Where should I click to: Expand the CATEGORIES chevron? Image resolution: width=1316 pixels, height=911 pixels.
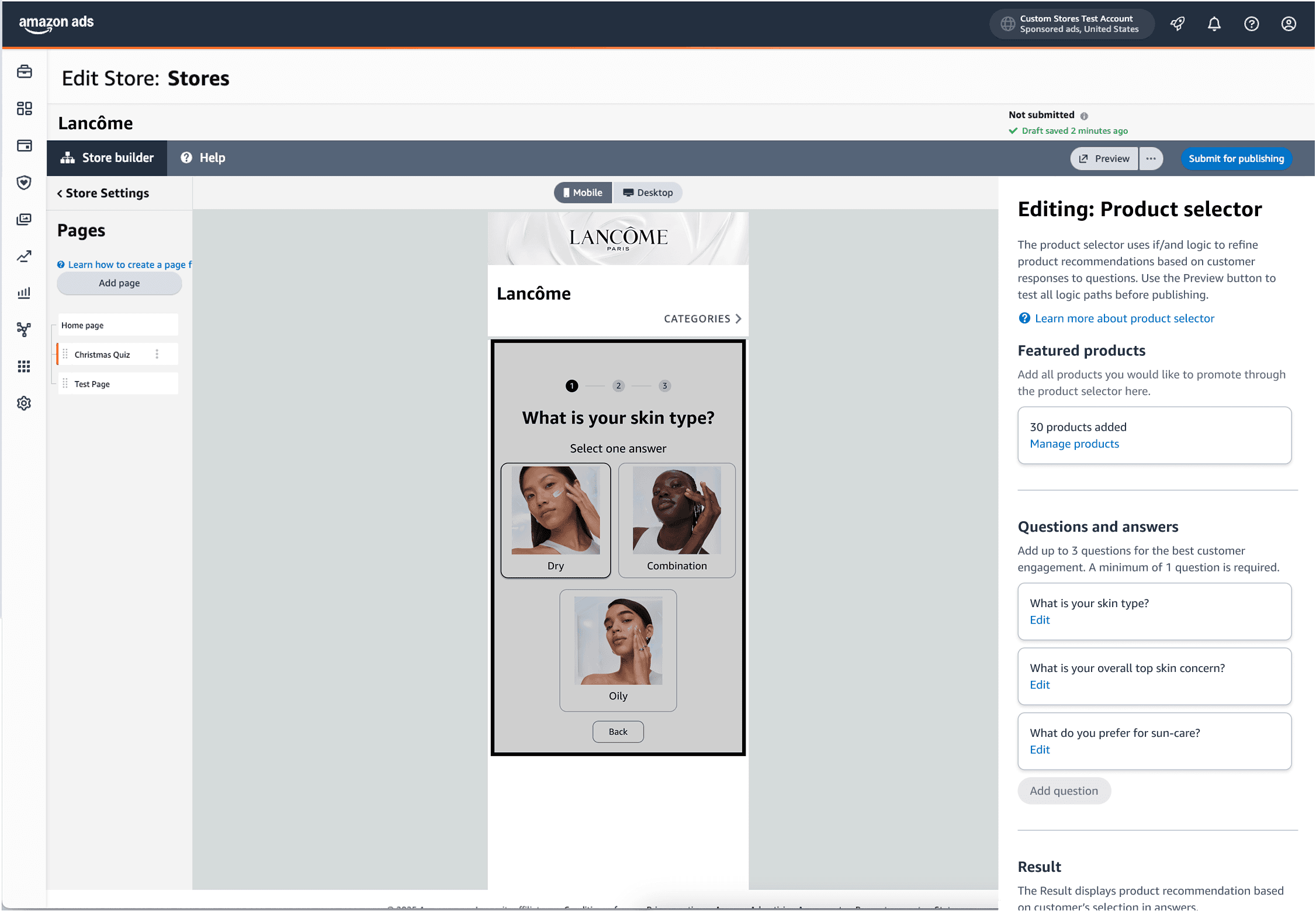(739, 318)
